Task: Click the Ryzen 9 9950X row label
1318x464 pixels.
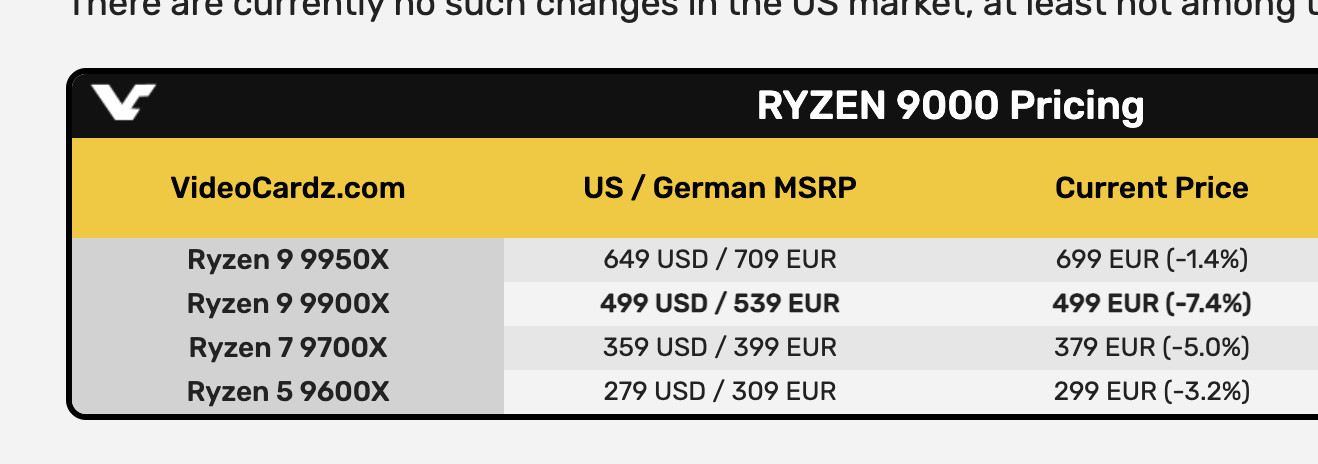Action: (x=288, y=260)
